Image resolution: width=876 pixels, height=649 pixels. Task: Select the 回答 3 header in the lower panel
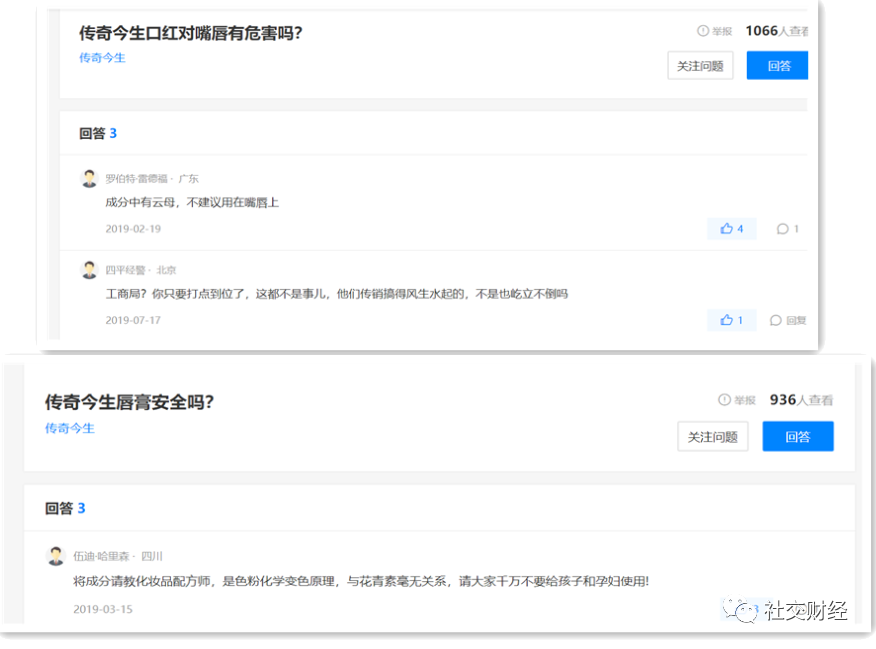(65, 508)
